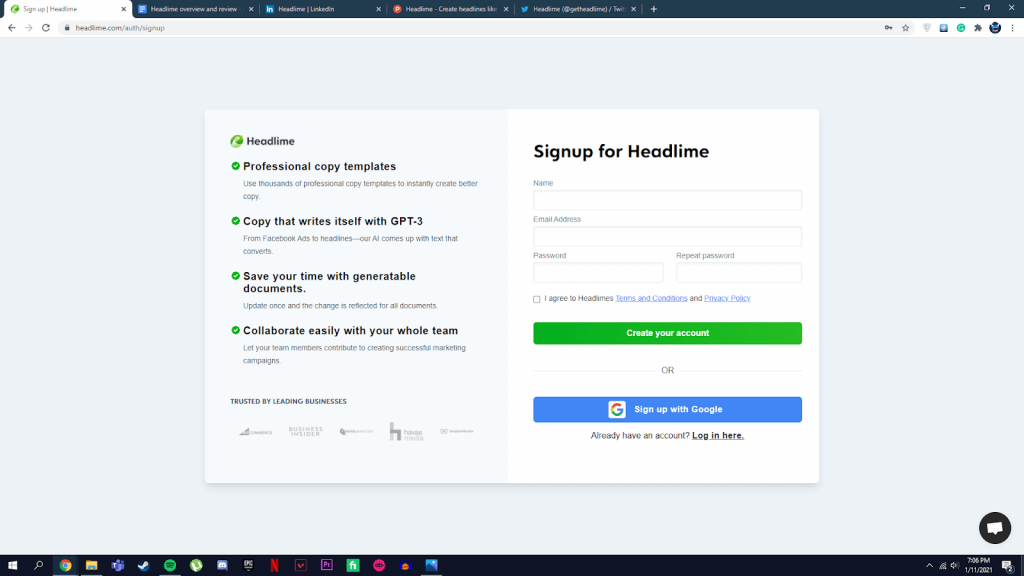Viewport: 1024px width, 576px height.
Task: Click the Repeat password field
Action: point(739,272)
